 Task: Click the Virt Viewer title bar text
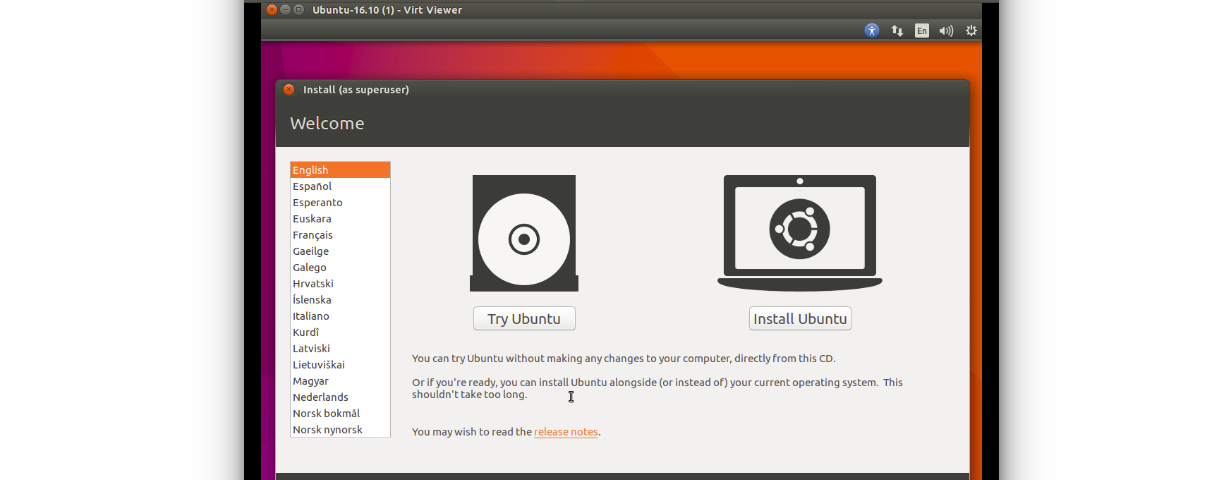[387, 10]
